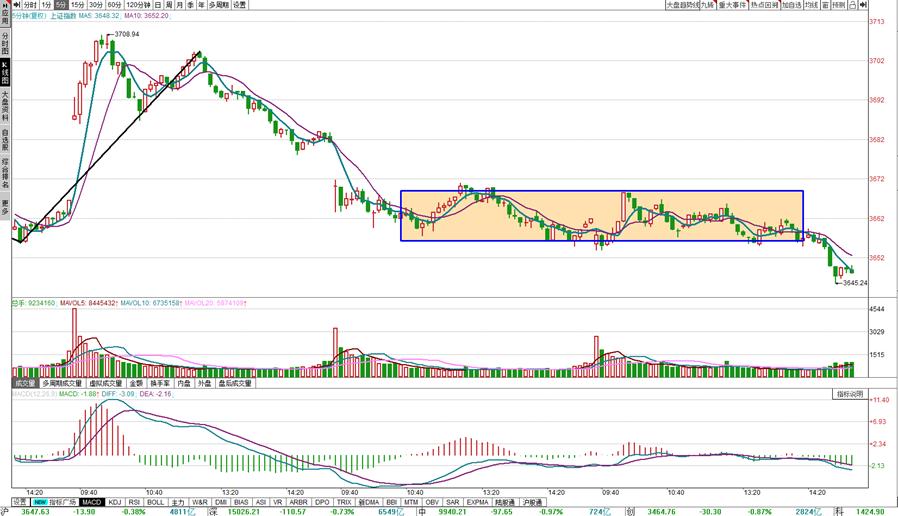Viewport: 898px width, 516px height.
Task: Click the blue-bordered orange consolidation rectangle
Action: point(601,215)
